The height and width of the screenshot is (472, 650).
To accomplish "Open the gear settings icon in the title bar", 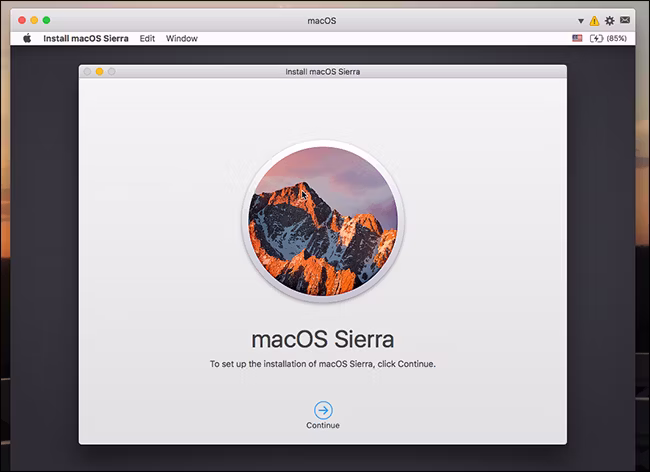I will [x=609, y=20].
